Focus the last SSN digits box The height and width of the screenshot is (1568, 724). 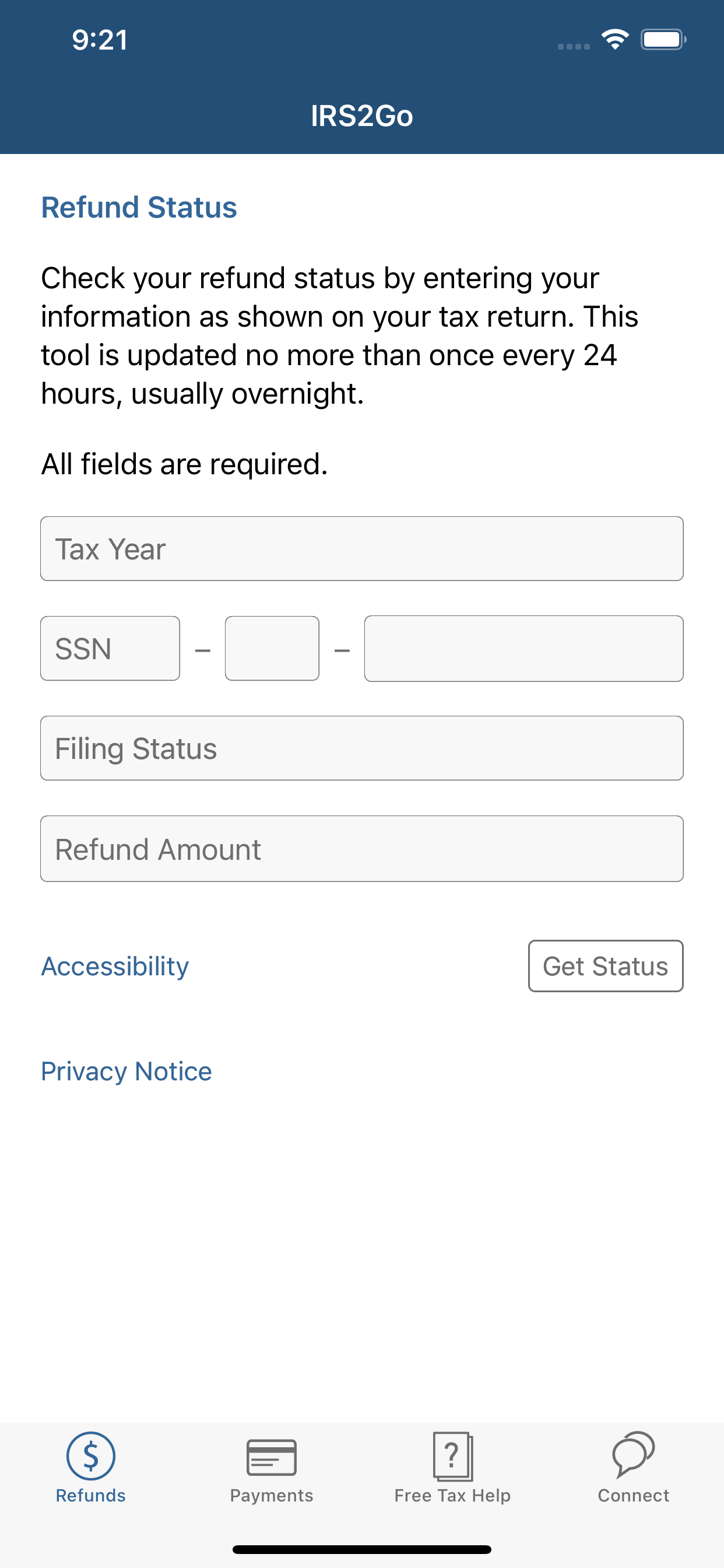[x=524, y=648]
